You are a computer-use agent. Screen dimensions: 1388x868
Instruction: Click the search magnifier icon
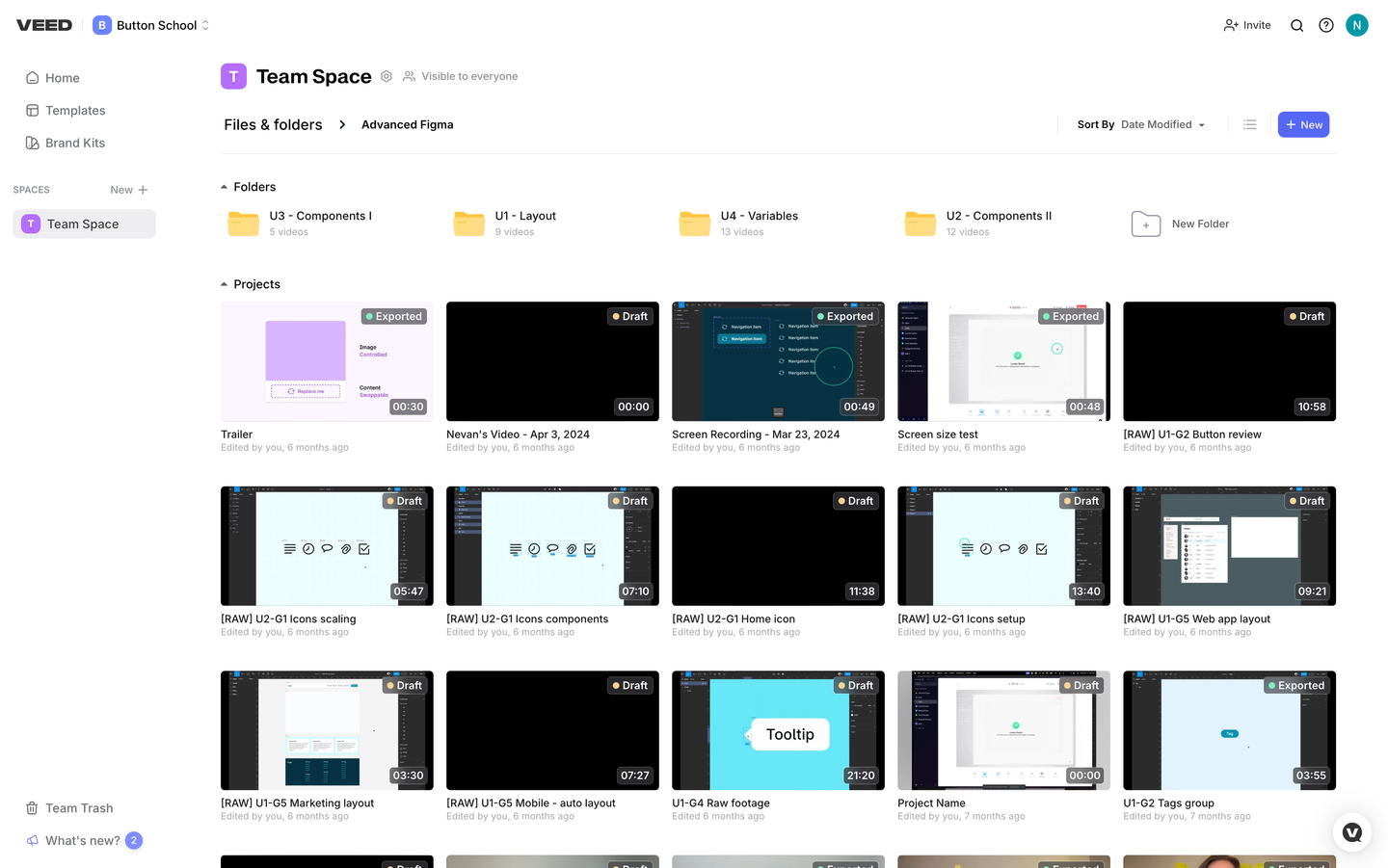point(1296,26)
